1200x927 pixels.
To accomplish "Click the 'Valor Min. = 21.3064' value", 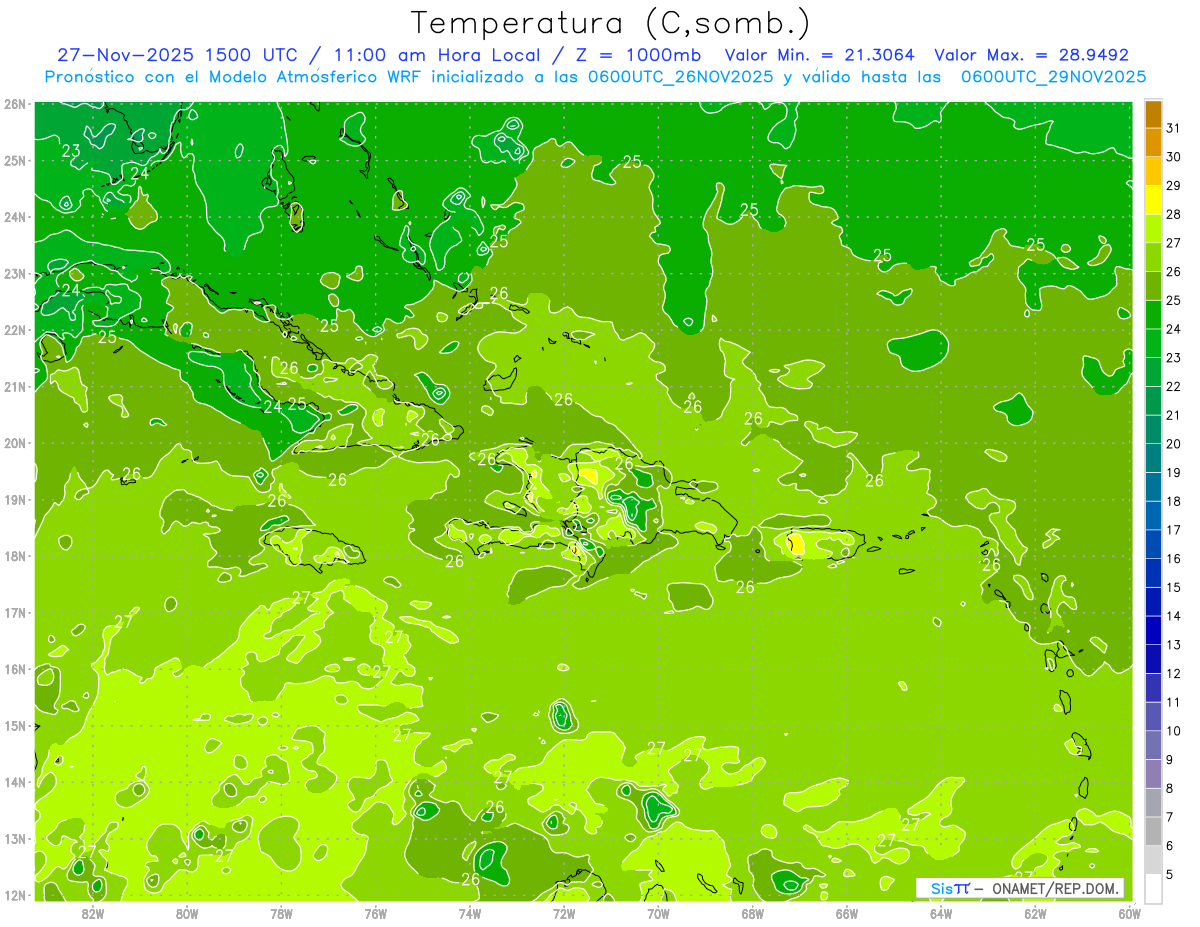I will point(819,55).
